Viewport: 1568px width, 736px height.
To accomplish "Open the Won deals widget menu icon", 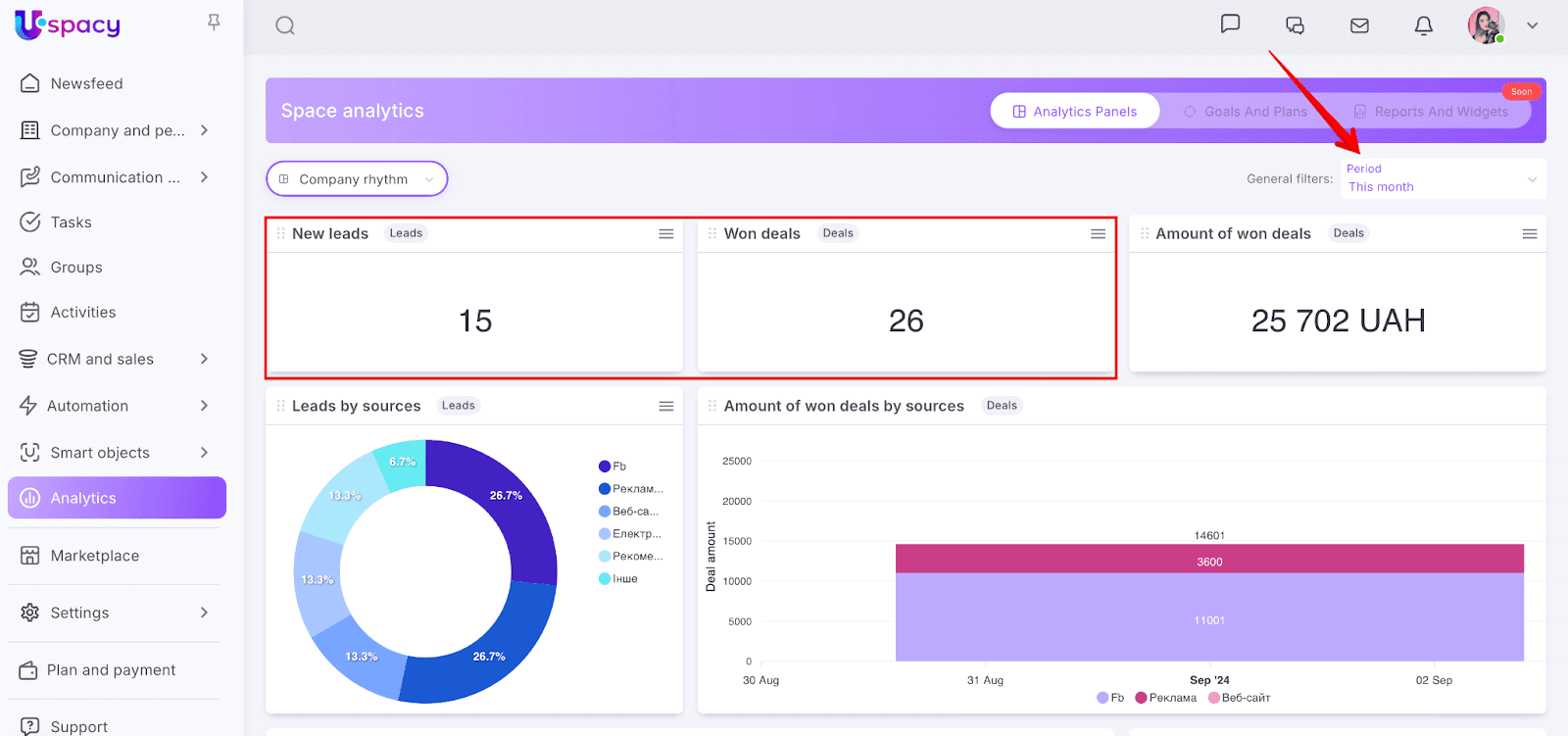I will (1098, 233).
